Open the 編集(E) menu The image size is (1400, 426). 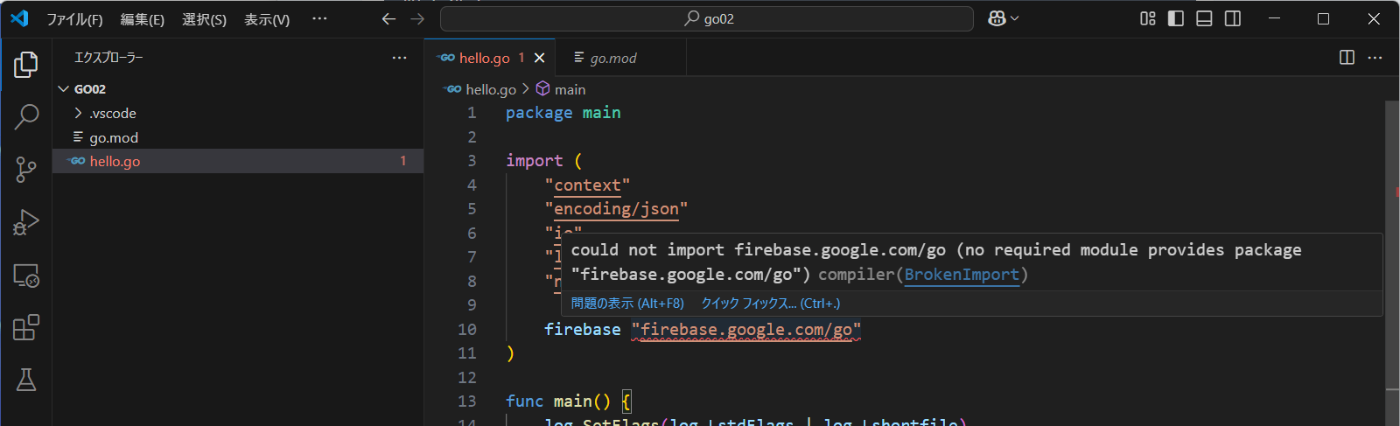point(142,19)
